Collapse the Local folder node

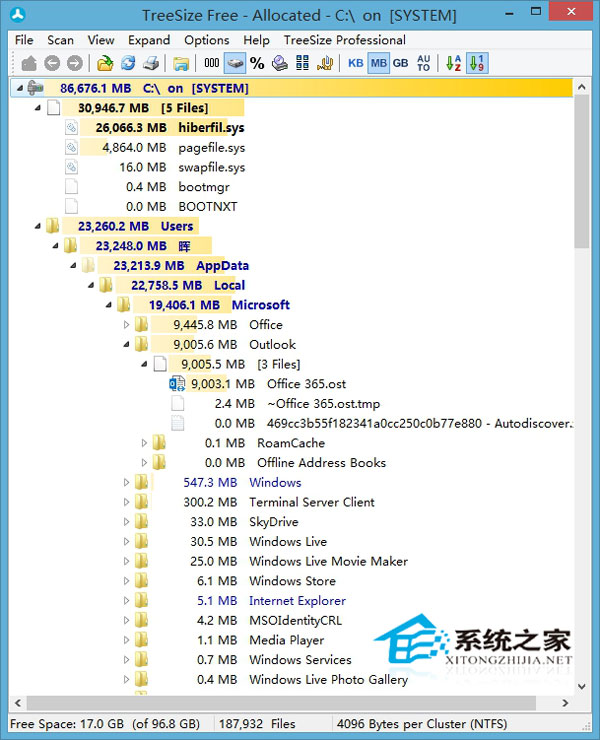(x=91, y=285)
